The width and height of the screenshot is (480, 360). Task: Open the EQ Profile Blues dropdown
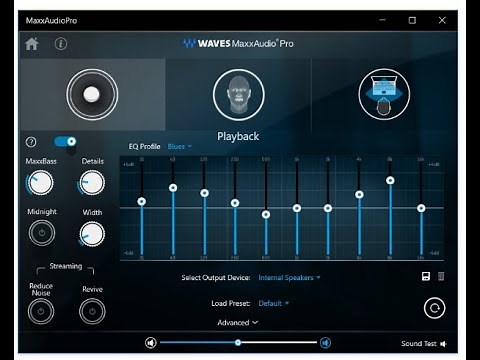tap(179, 146)
